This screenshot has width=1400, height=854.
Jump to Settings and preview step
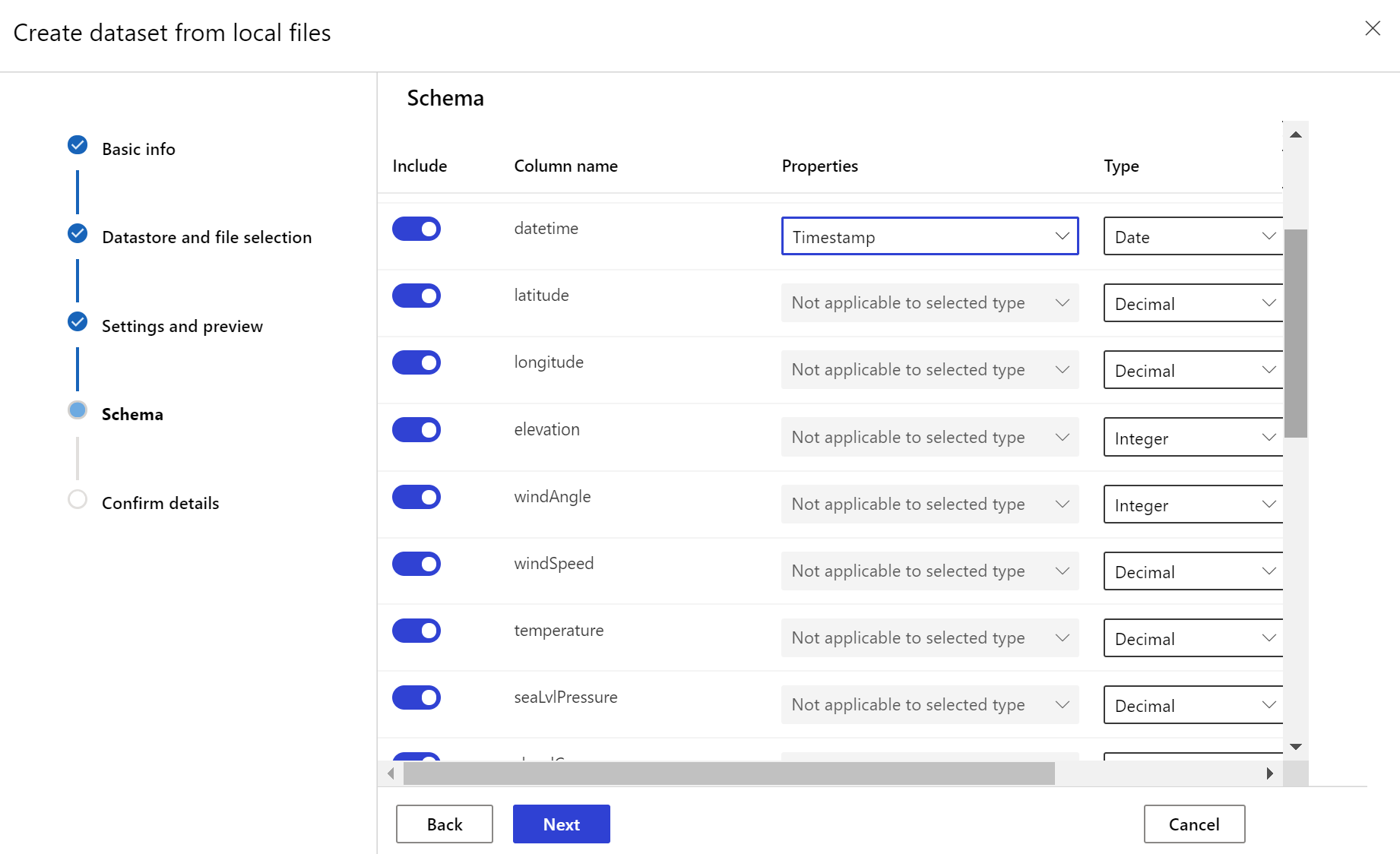182,326
